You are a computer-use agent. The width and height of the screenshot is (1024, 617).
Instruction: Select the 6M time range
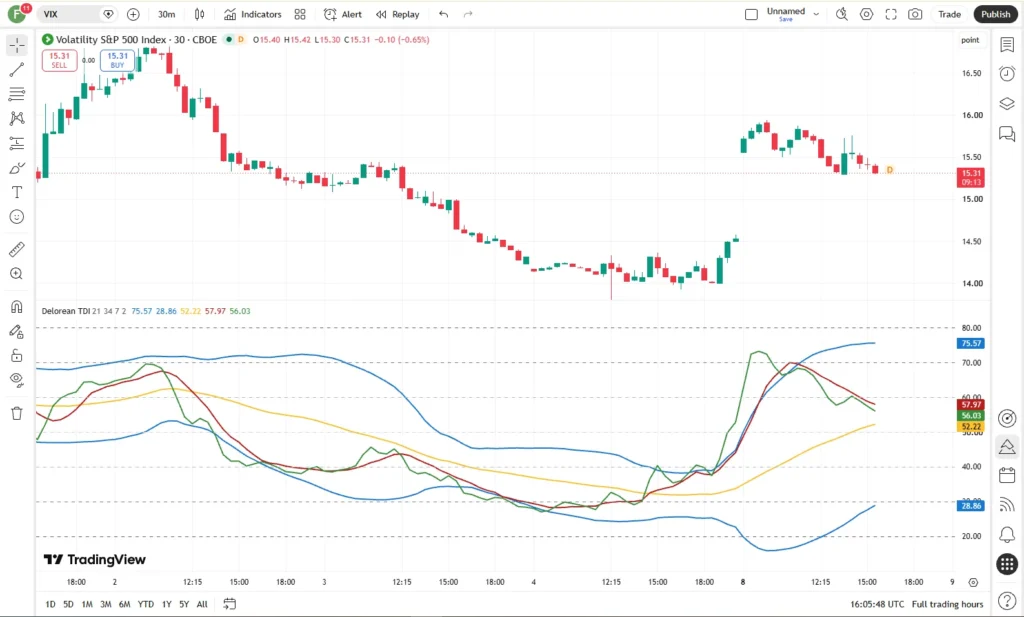[x=125, y=604]
